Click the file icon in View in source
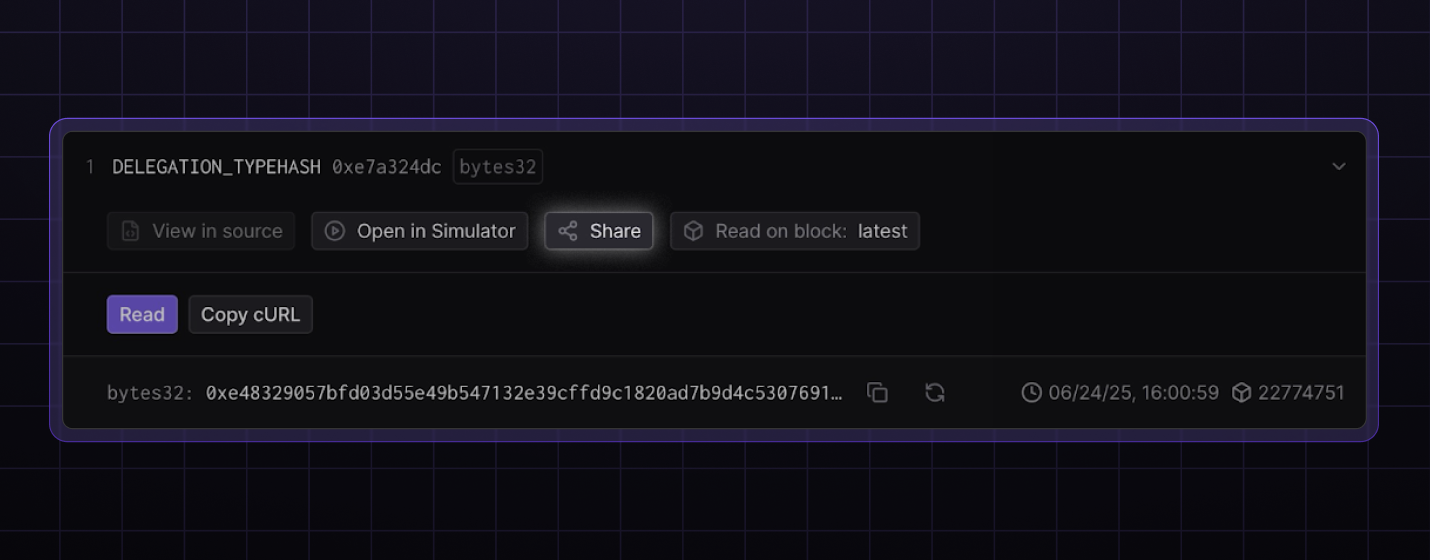The image size is (1430, 560). [131, 231]
